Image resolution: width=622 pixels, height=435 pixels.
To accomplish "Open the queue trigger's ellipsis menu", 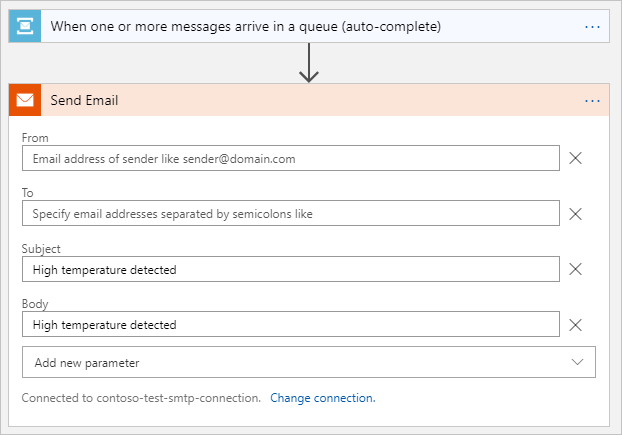I will pyautogui.click(x=593, y=26).
